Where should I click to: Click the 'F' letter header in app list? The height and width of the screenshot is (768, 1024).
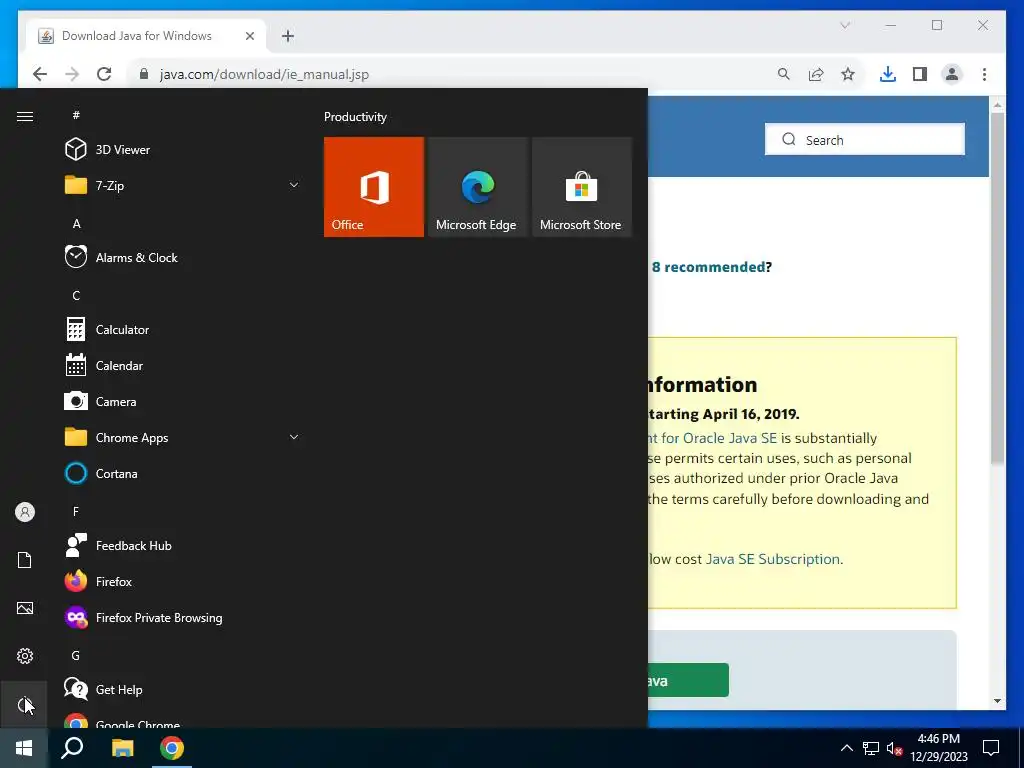coord(76,511)
